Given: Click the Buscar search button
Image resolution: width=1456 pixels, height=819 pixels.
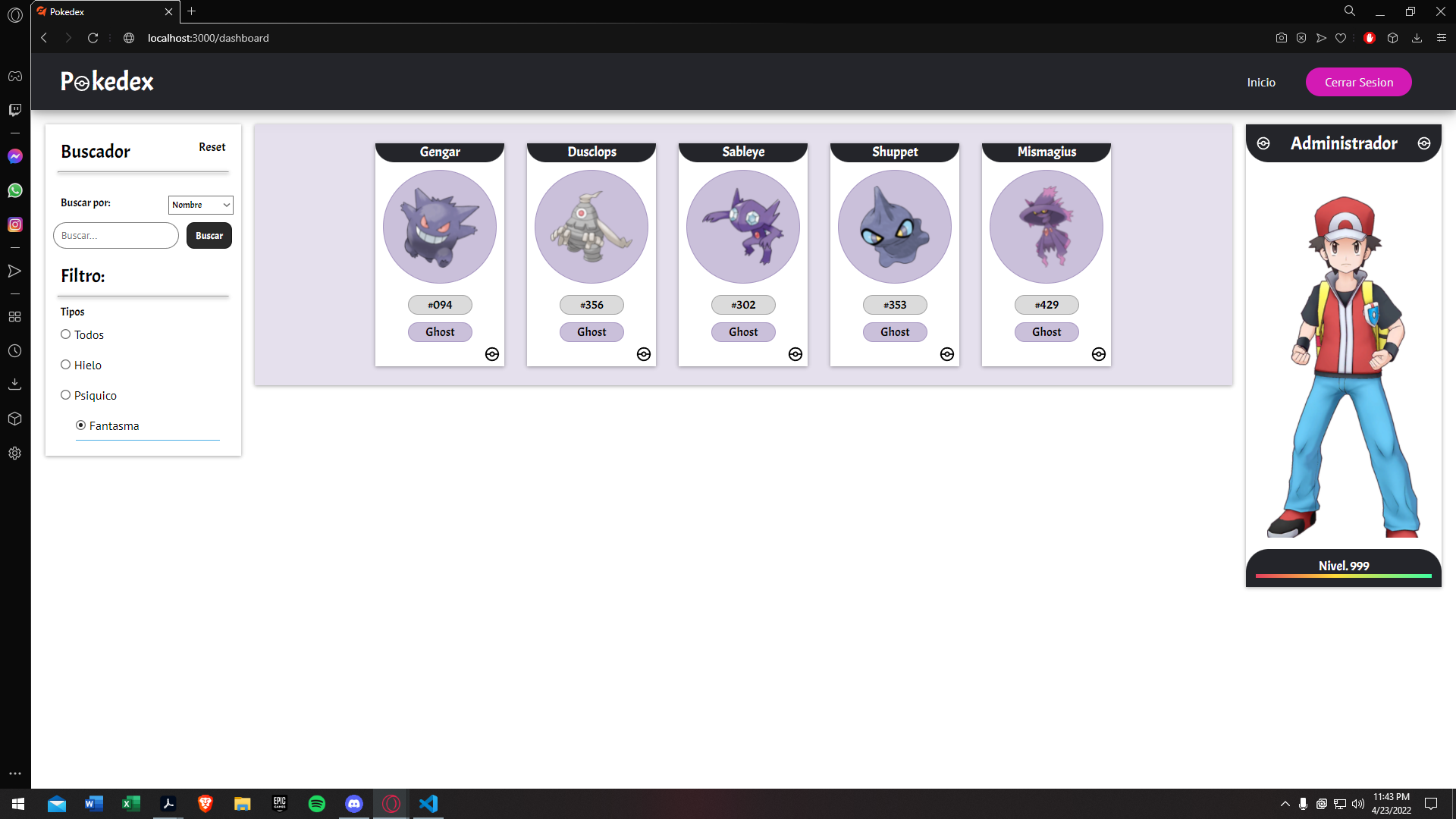Looking at the screenshot, I should click(x=209, y=236).
